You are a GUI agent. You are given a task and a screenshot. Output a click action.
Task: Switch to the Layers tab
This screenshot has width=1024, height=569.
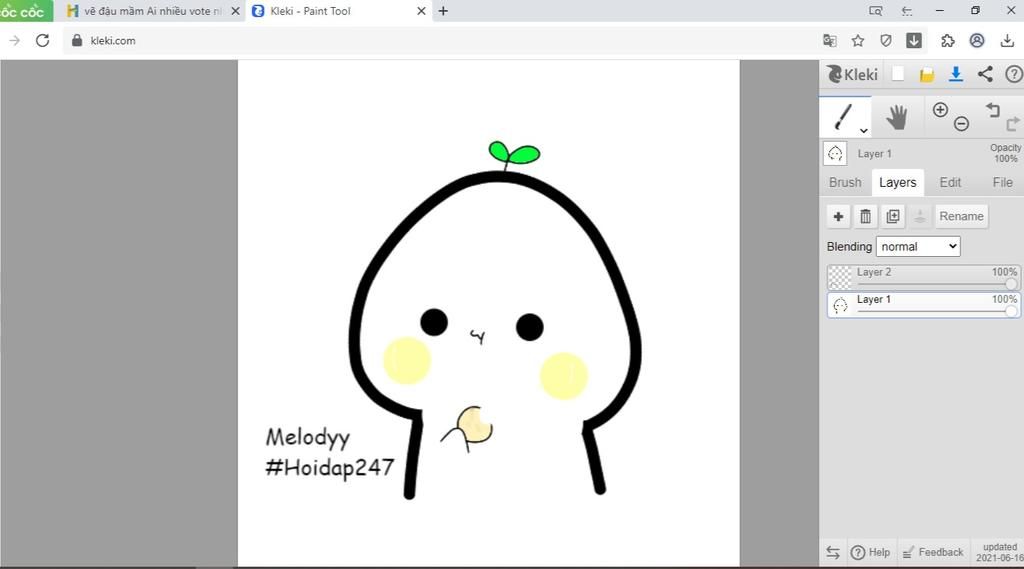897,182
